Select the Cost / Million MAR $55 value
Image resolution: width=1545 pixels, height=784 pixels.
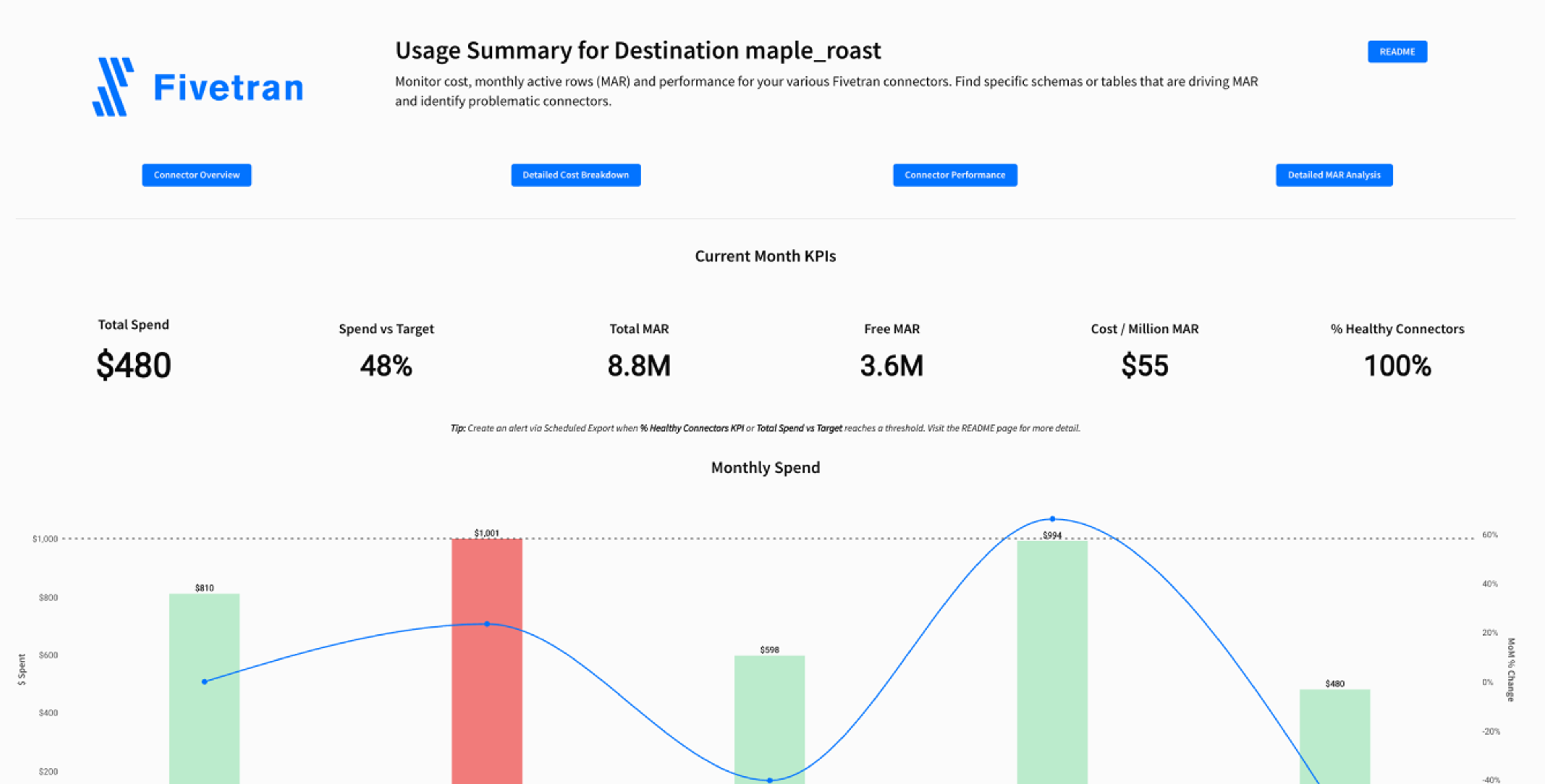(1145, 365)
